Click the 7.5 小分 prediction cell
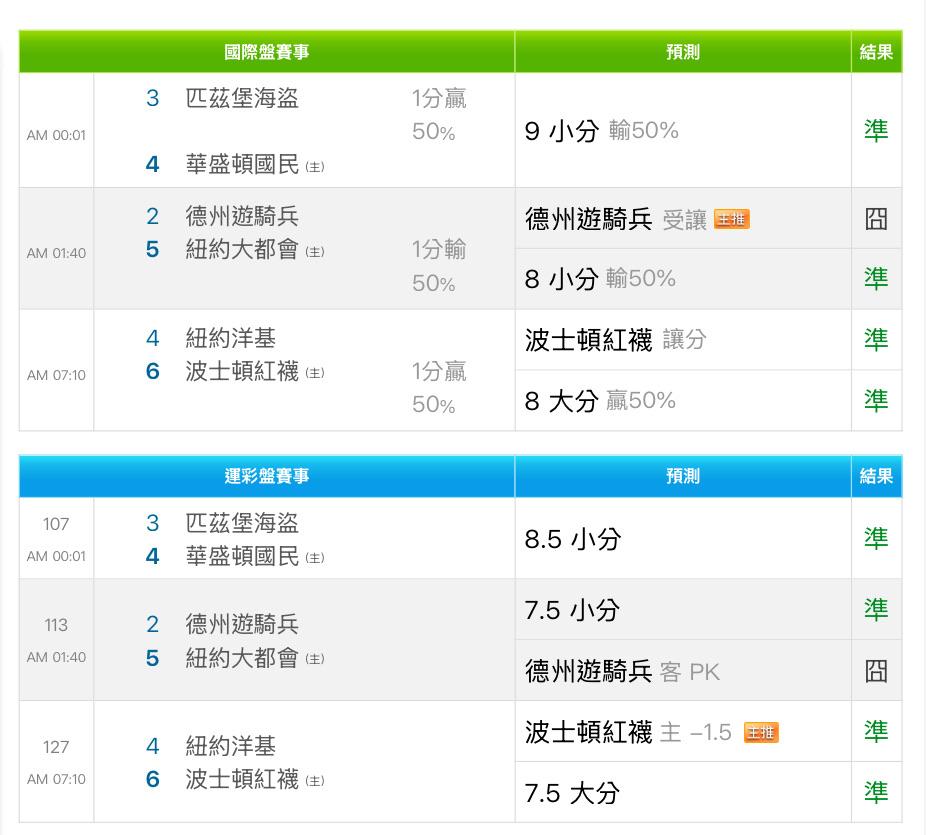The height and width of the screenshot is (835, 931). 572,610
